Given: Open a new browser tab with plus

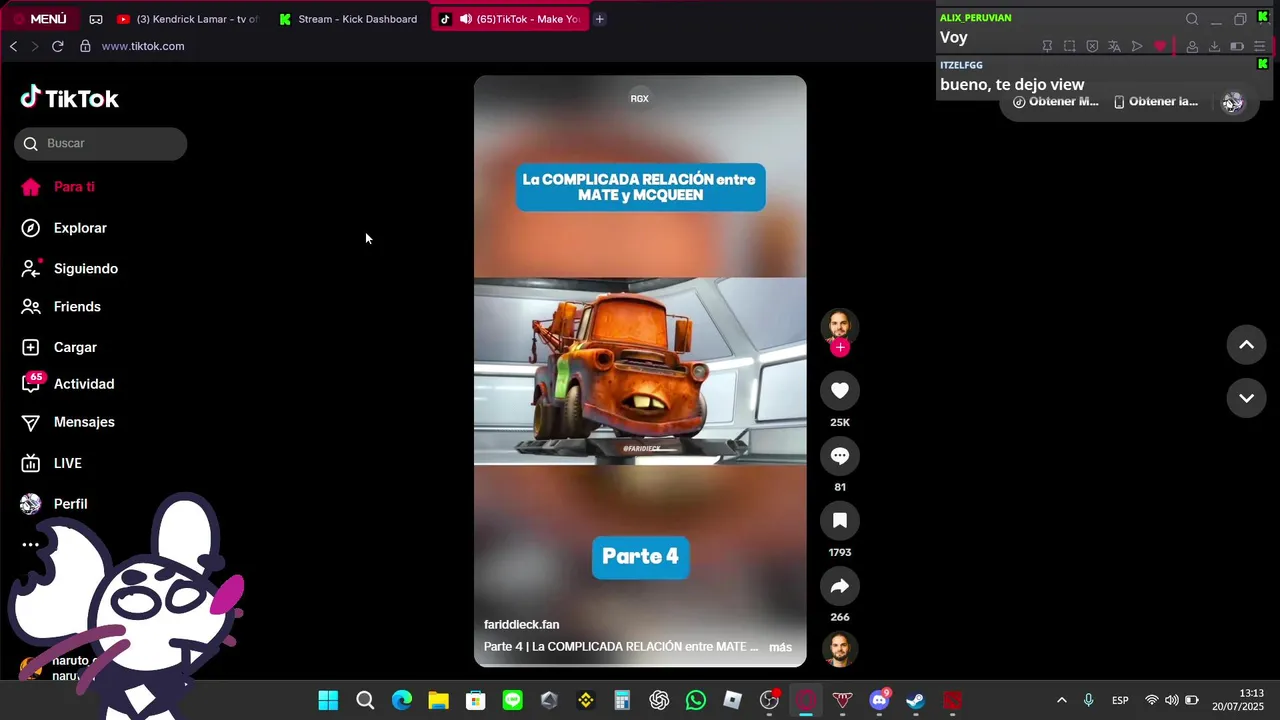Looking at the screenshot, I should tap(600, 19).
